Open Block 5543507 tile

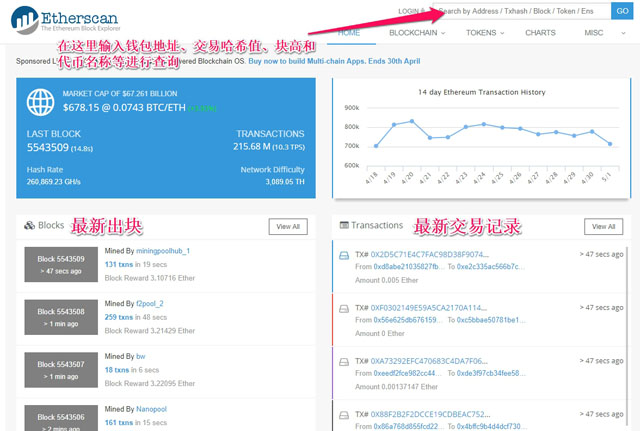pos(61,370)
